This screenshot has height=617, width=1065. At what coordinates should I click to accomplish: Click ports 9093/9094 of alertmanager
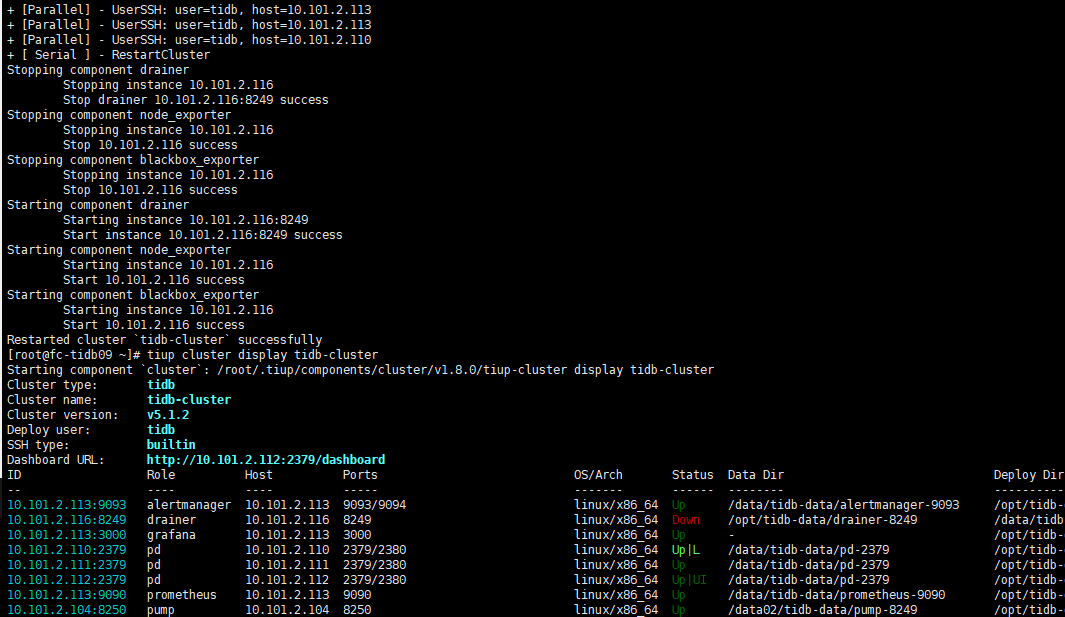point(374,505)
